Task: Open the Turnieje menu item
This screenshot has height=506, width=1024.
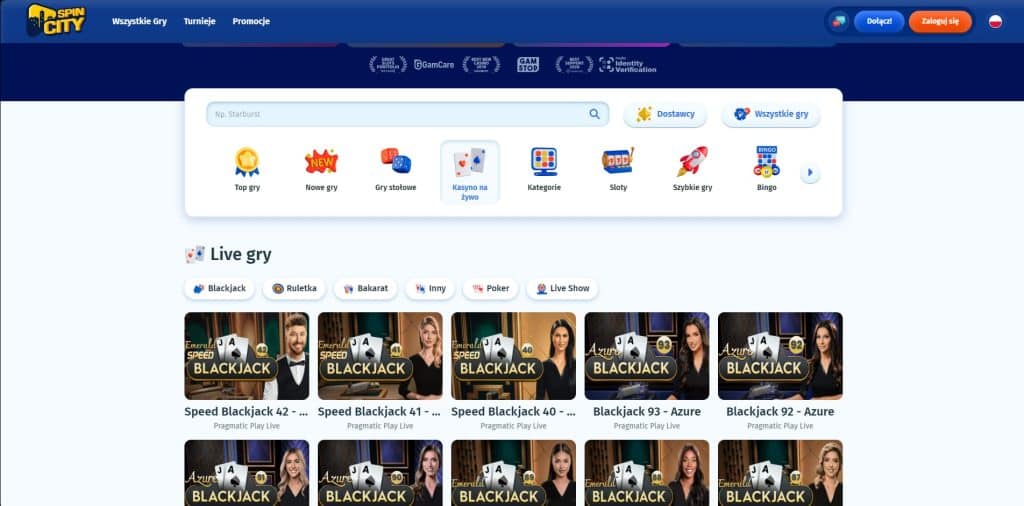Action: coord(199,21)
